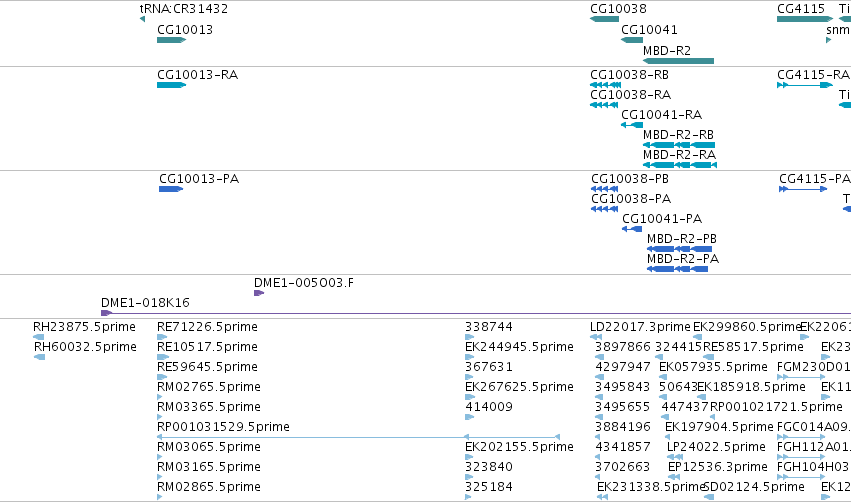Select the EK299860.5prime EST
This screenshot has height=502, width=851.
coord(698,337)
